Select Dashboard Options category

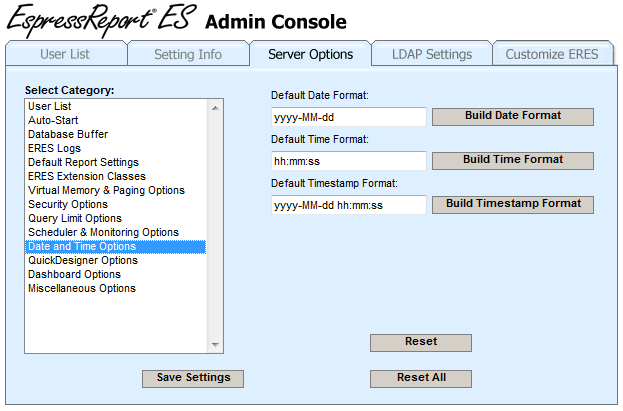click(x=115, y=274)
